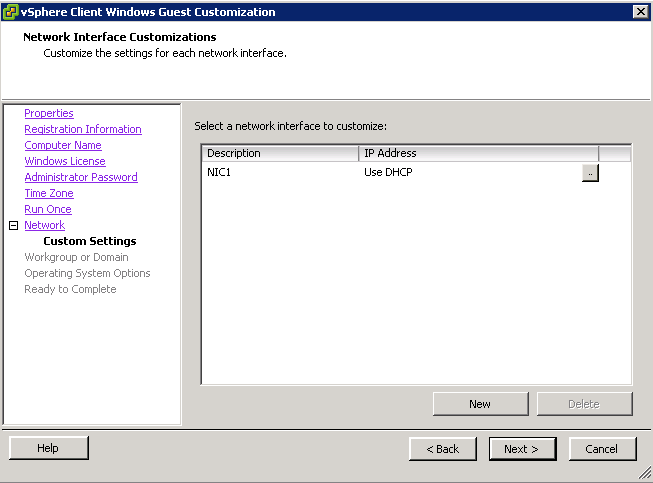Select the Administrator Password step

pyautogui.click(x=81, y=177)
